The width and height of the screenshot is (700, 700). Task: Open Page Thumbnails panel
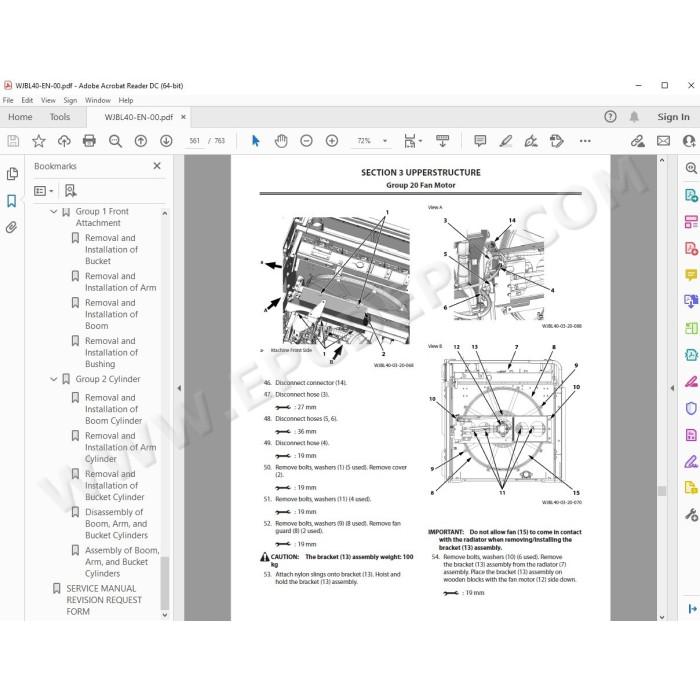(x=12, y=174)
